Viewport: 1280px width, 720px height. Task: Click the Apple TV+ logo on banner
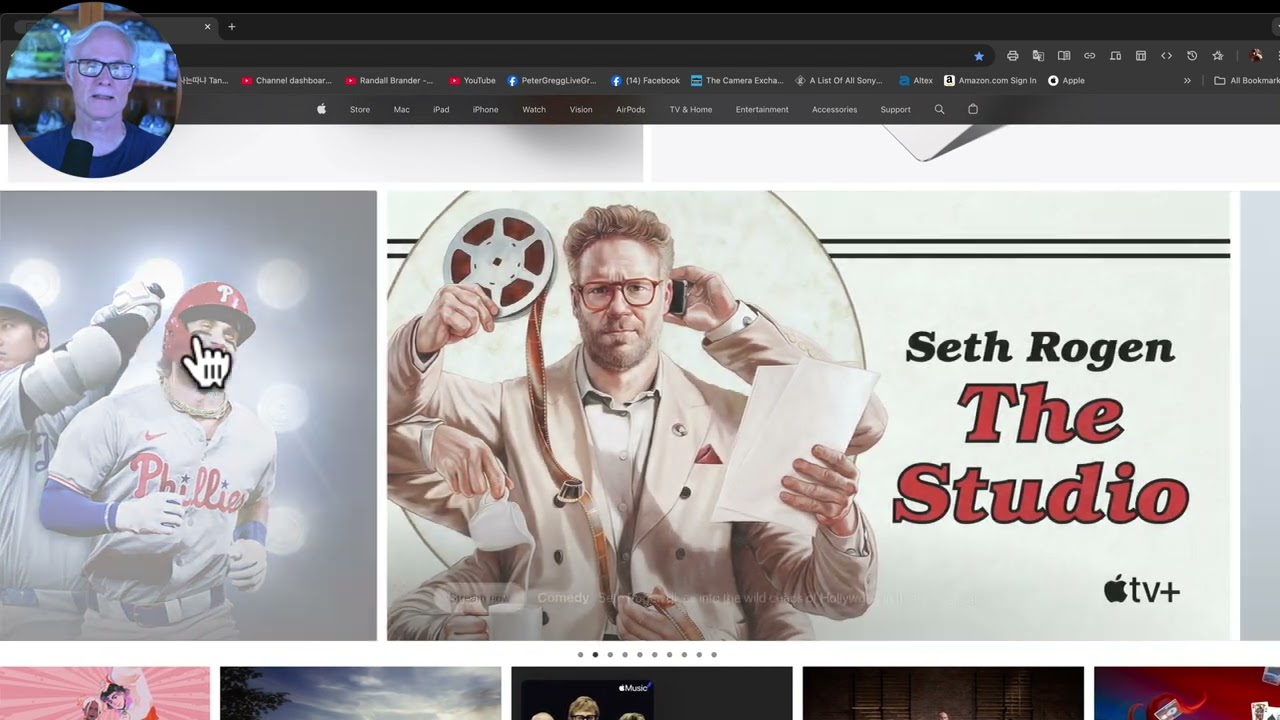click(1142, 590)
